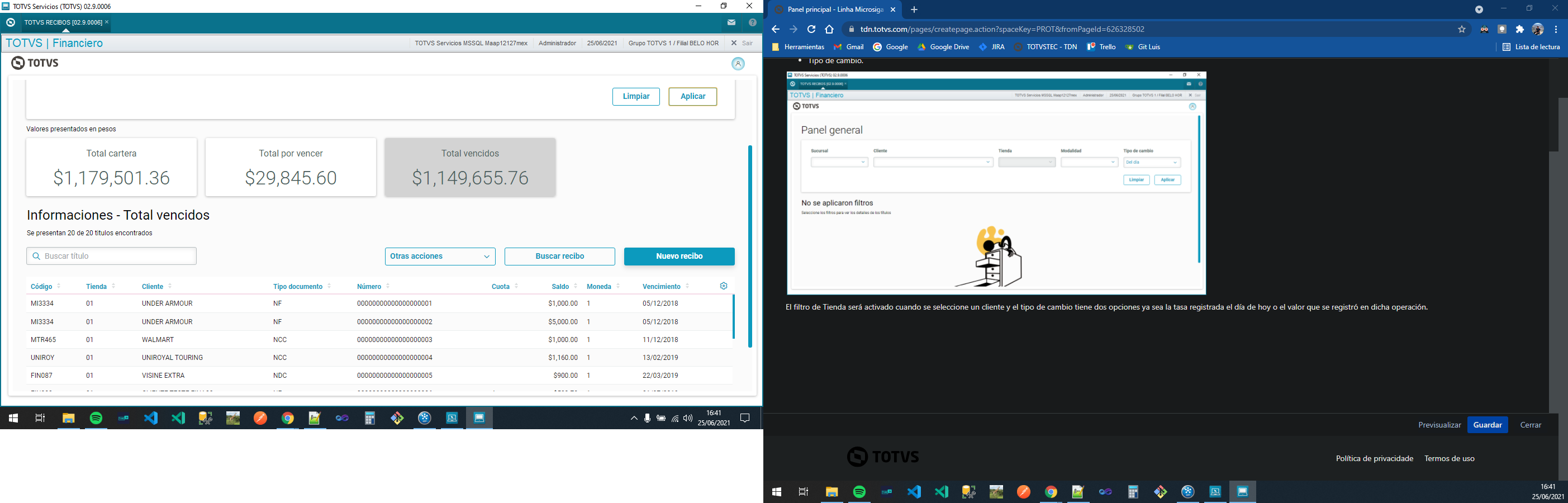
Task: Open the Chrome home page button
Action: (829, 29)
